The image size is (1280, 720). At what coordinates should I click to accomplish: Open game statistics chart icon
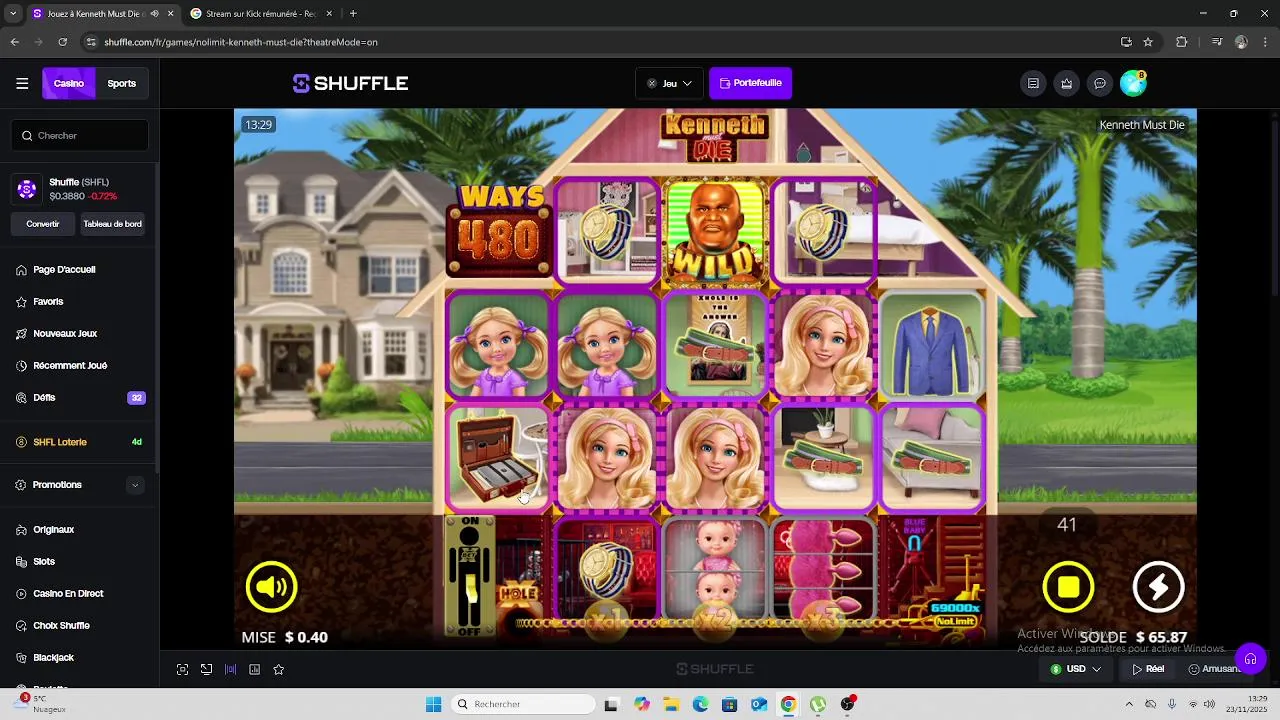(x=255, y=669)
